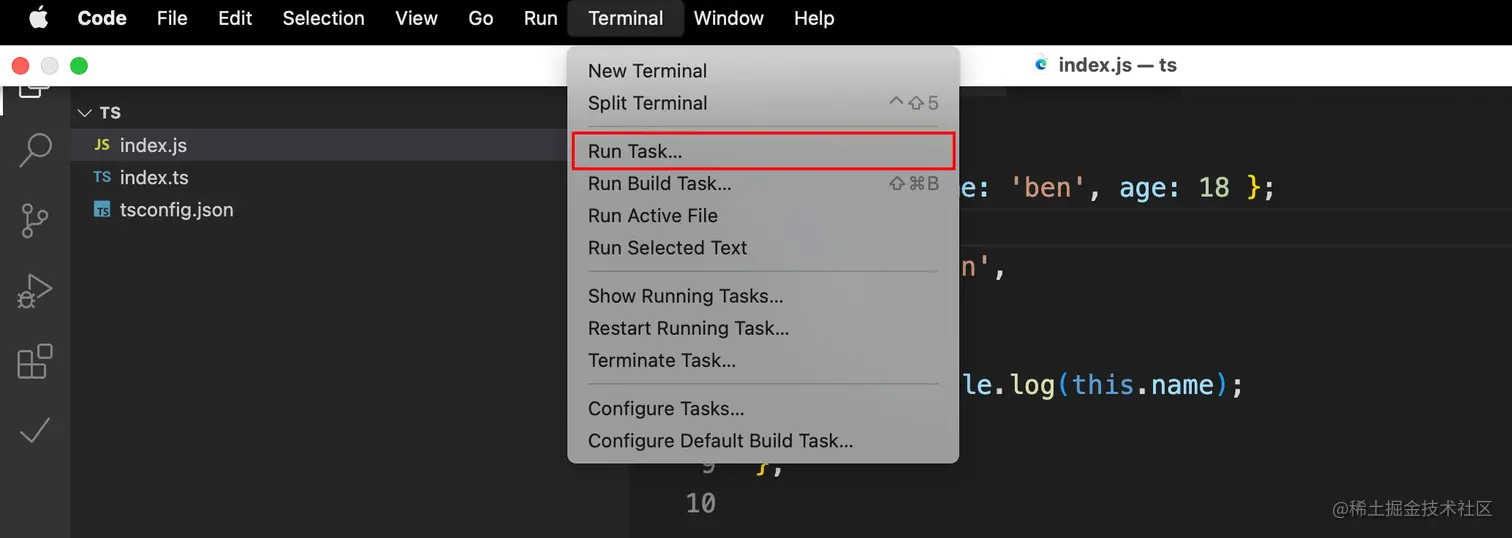This screenshot has width=1512, height=538.
Task: Open the Source Control view
Action: tap(35, 221)
